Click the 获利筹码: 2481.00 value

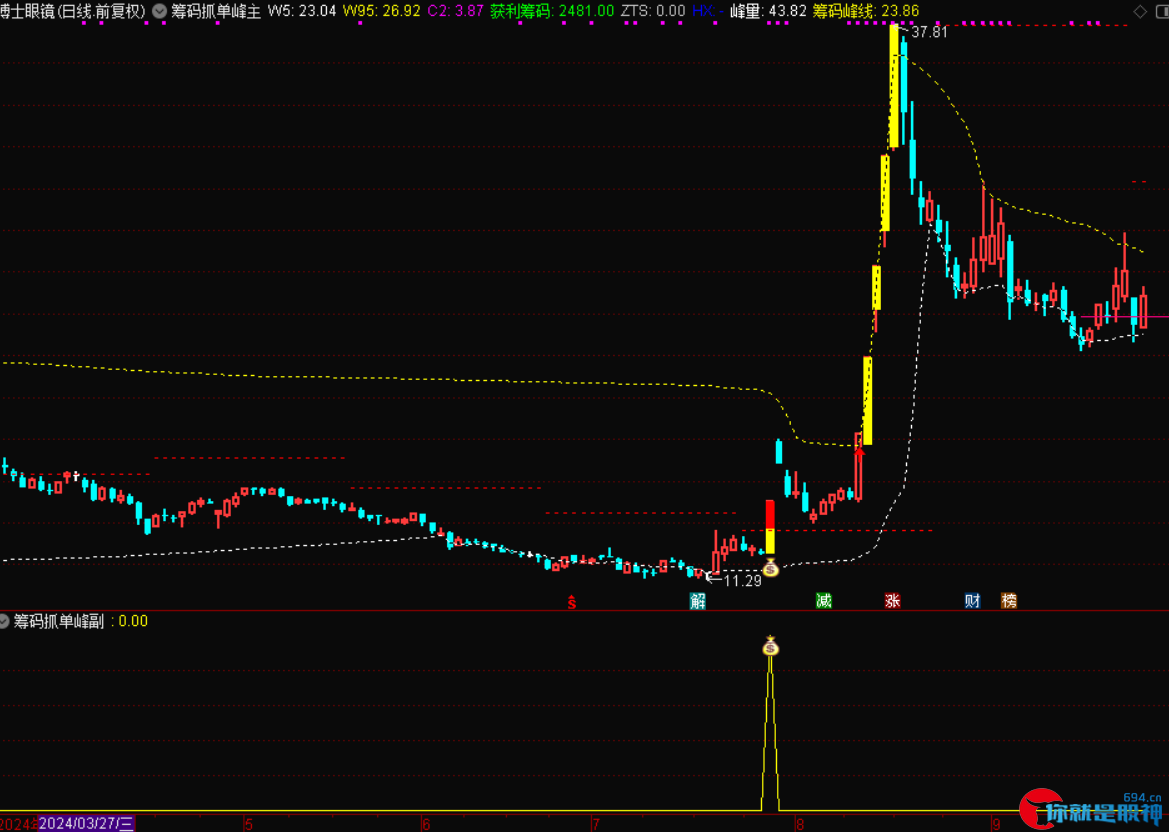[552, 11]
